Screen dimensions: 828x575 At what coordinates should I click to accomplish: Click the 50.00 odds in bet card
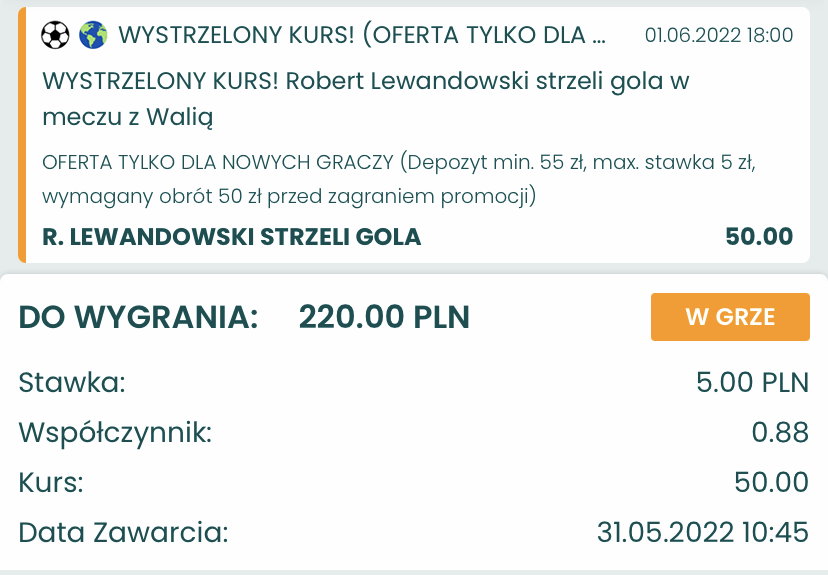pyautogui.click(x=759, y=236)
